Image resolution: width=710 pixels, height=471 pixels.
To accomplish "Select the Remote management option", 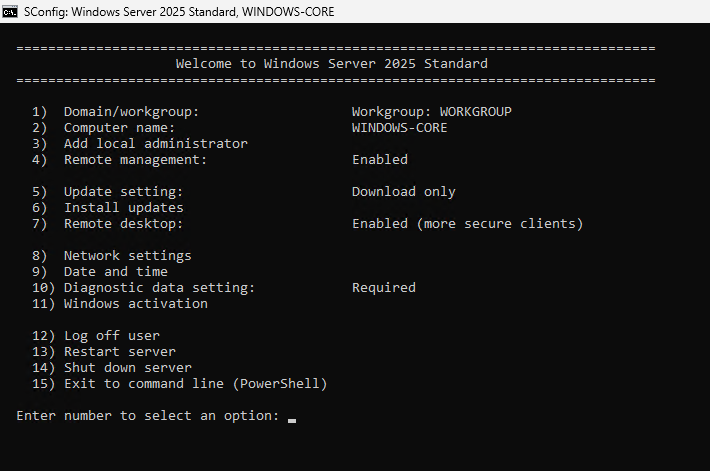I will [135, 160].
